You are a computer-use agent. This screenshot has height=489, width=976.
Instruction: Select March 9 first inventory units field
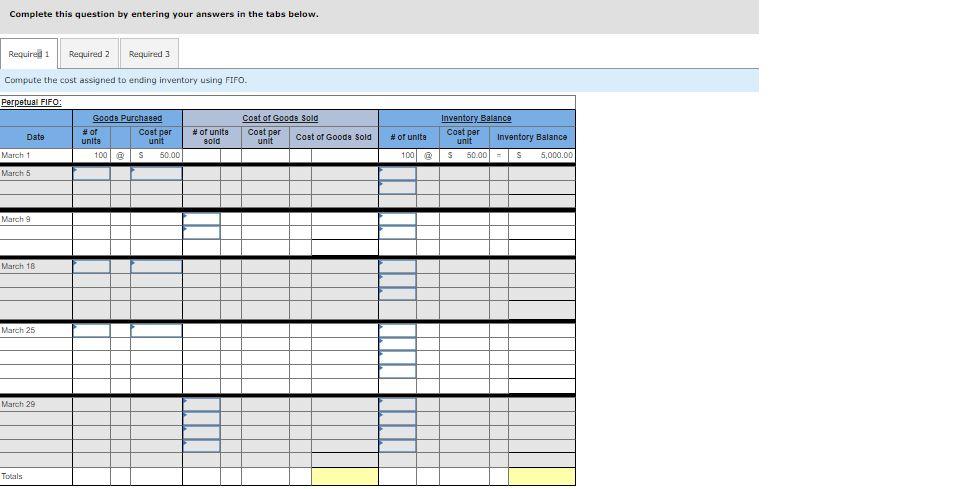tap(398, 219)
